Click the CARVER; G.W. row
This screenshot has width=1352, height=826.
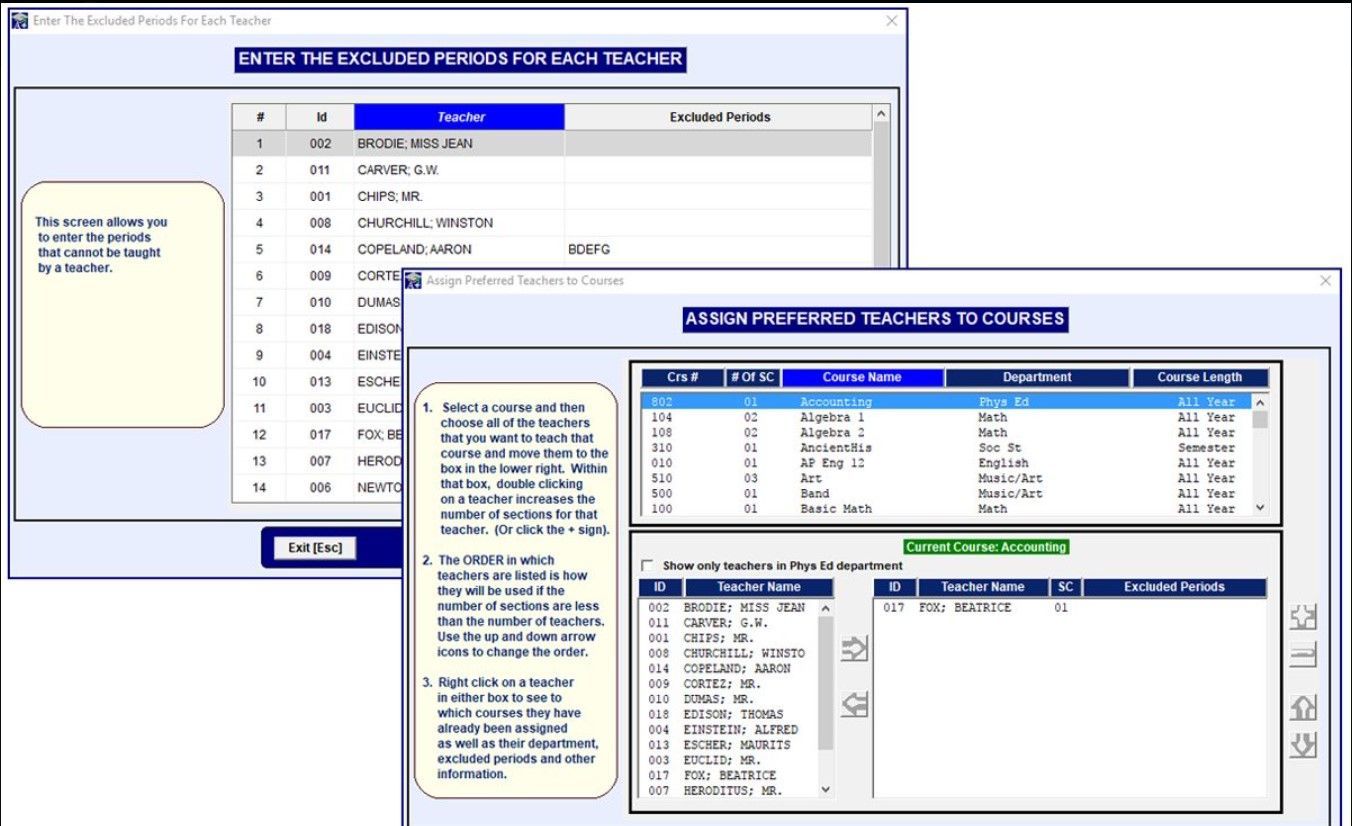tap(458, 169)
